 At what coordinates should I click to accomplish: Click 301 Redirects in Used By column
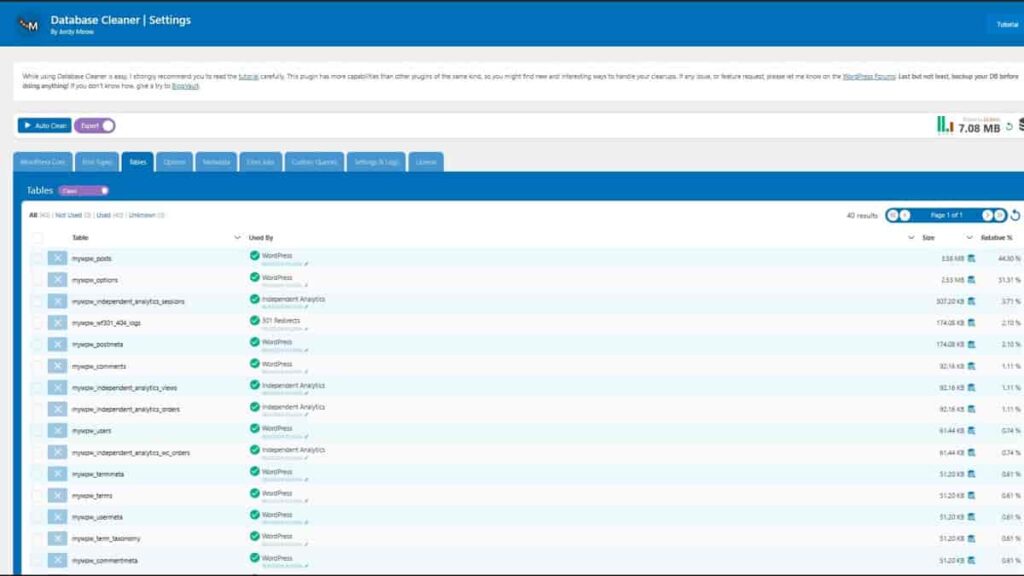click(281, 321)
